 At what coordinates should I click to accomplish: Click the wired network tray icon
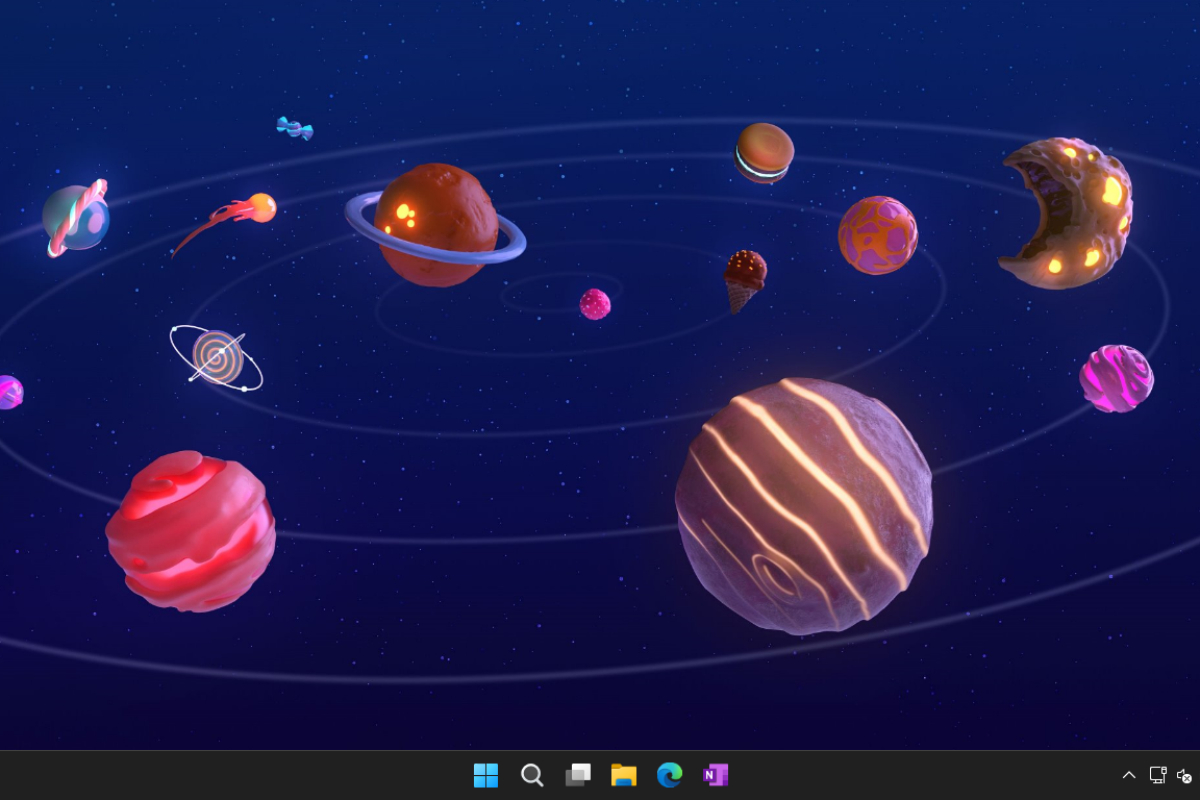1158,775
